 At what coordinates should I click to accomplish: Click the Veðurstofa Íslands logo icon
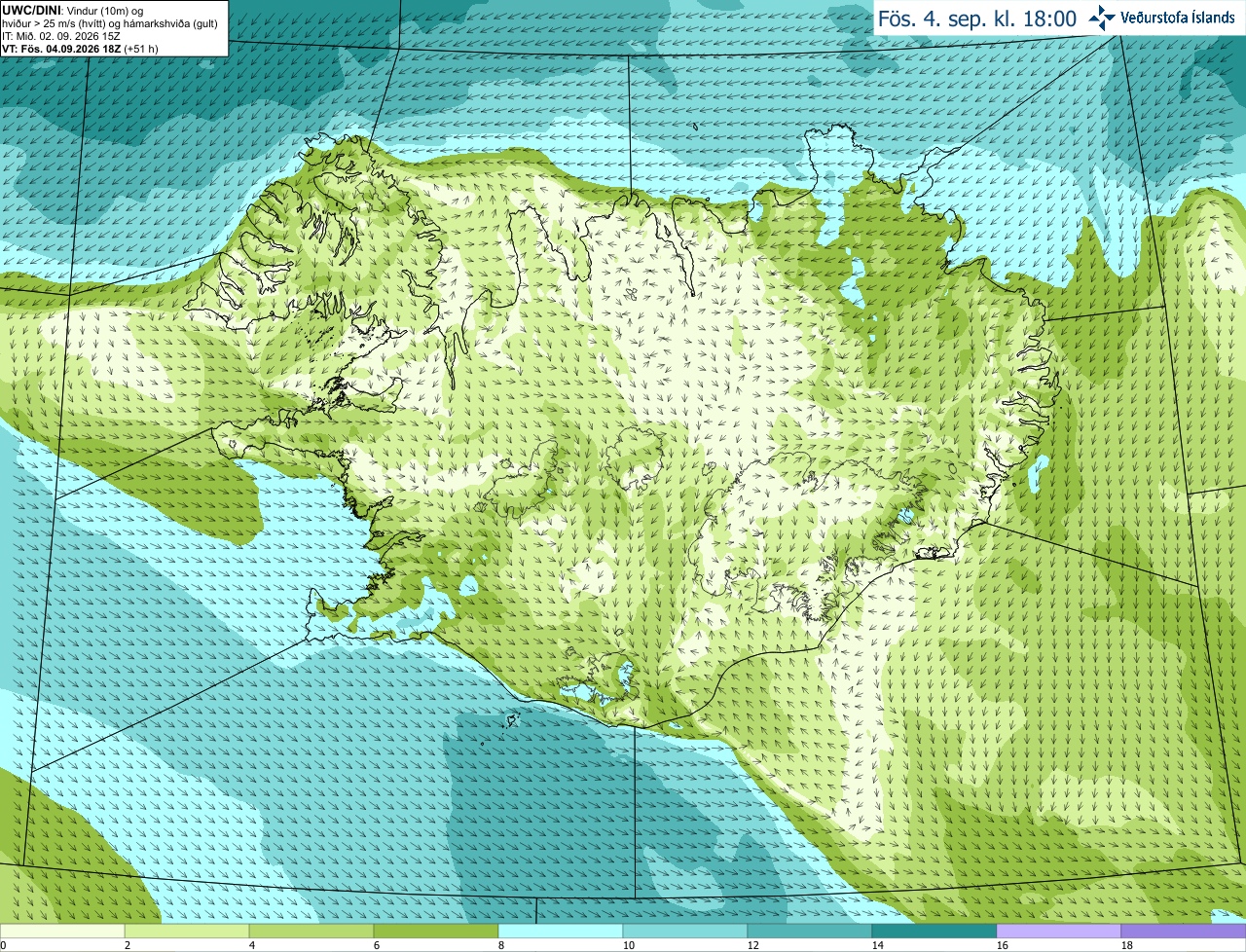tap(1102, 18)
